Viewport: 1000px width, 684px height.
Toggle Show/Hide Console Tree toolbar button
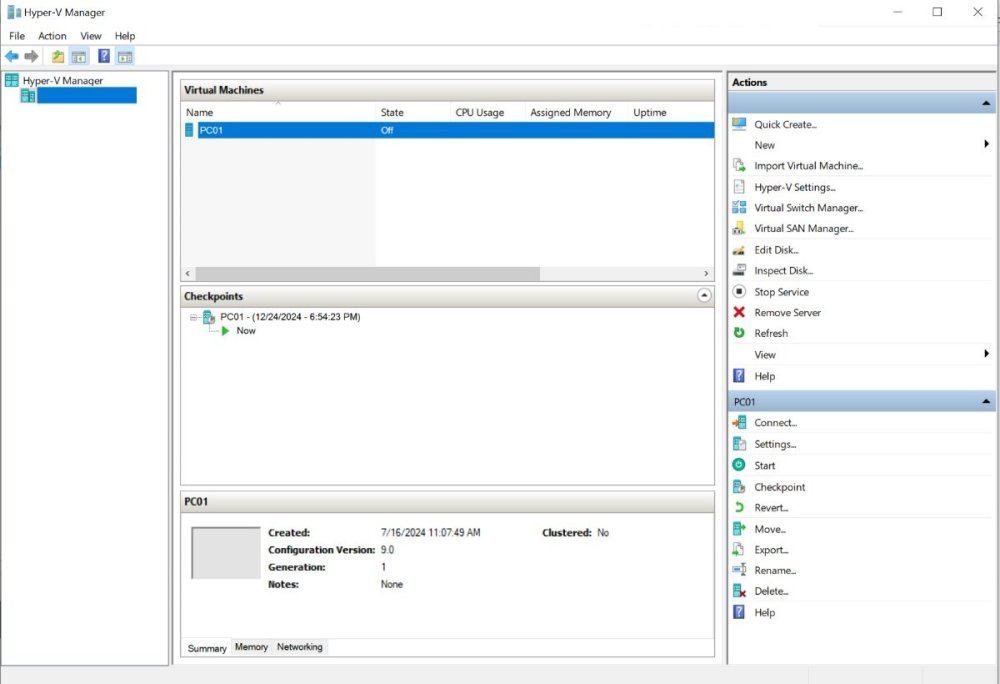(x=79, y=56)
